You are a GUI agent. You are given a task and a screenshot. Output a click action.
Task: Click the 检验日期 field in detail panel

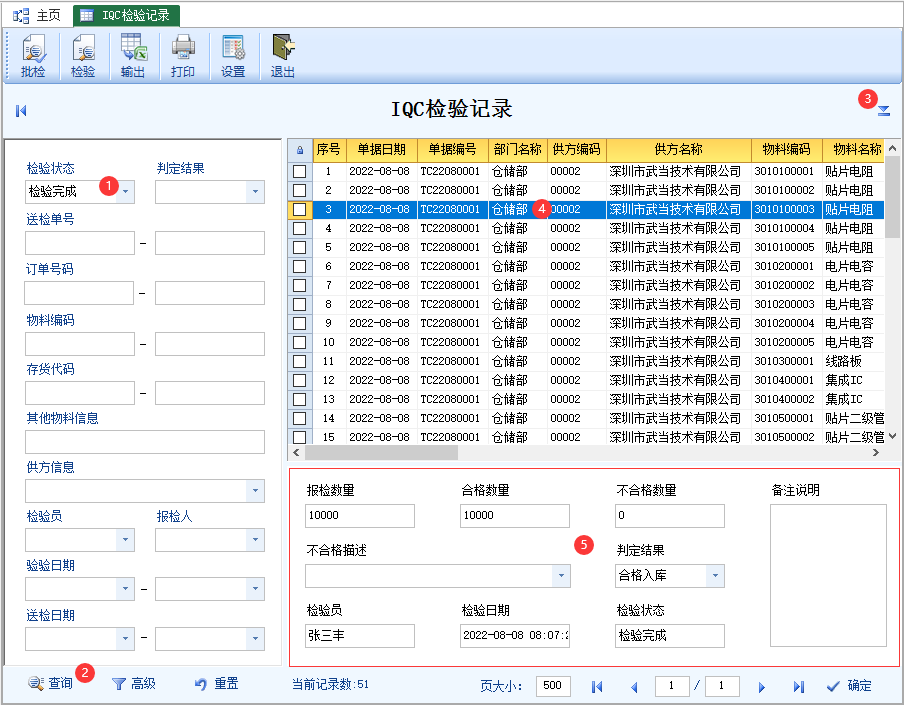[x=515, y=636]
